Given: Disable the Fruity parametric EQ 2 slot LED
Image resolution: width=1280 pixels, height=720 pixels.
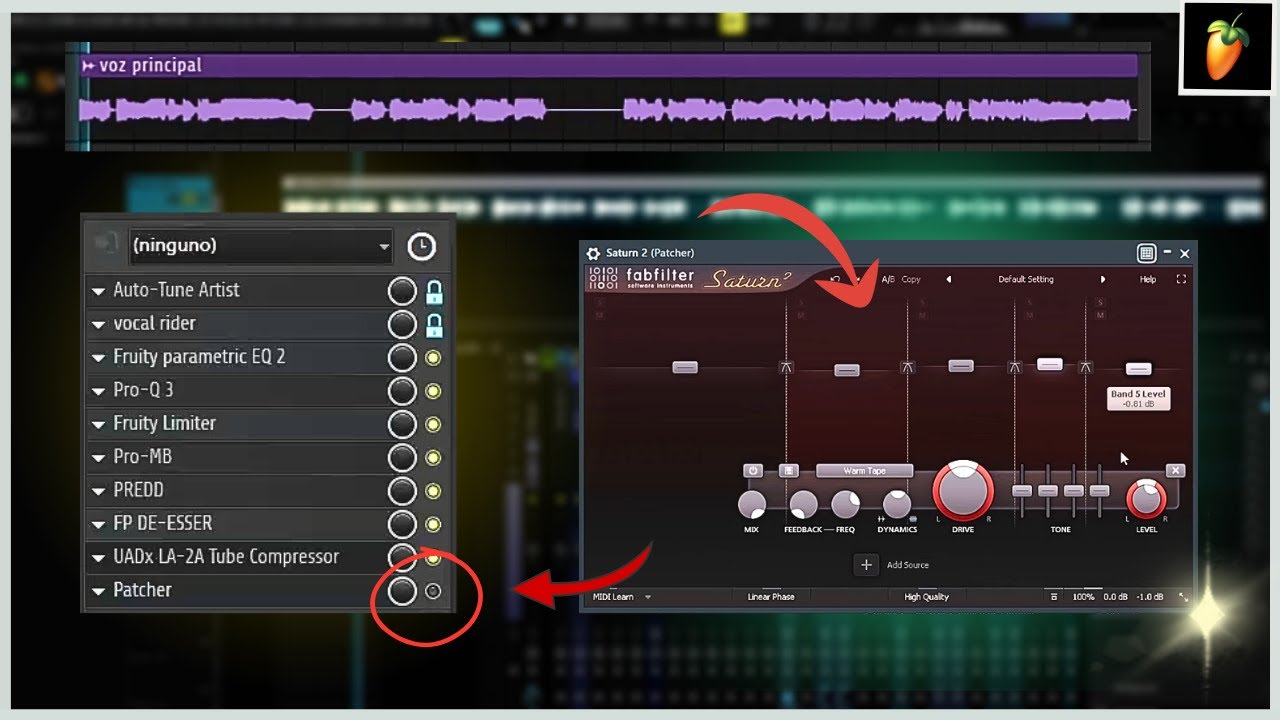Looking at the screenshot, I should (433, 358).
